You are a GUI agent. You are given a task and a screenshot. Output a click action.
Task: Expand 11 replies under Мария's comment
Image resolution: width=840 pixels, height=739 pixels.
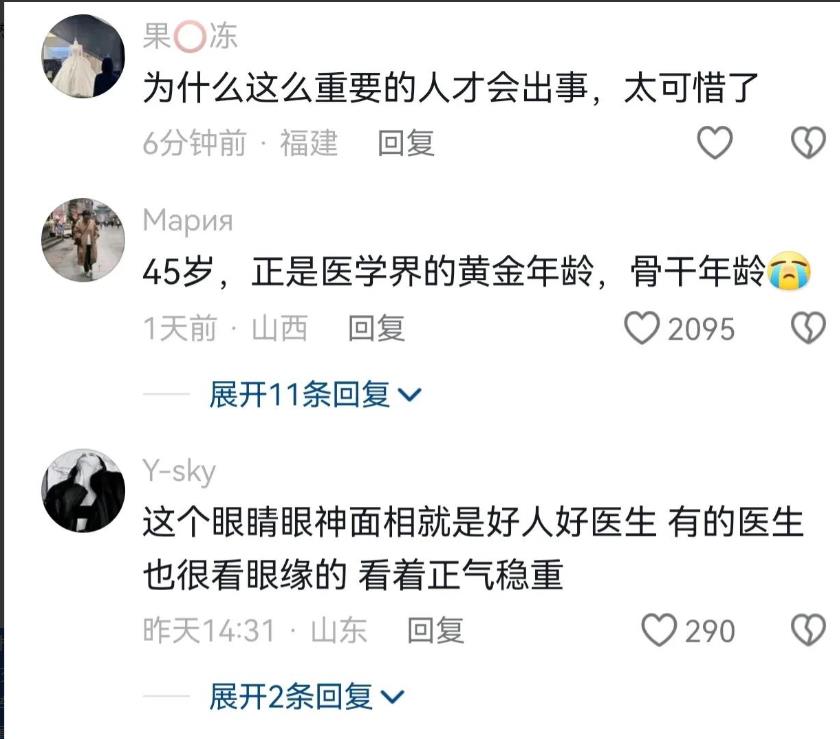coord(315,394)
